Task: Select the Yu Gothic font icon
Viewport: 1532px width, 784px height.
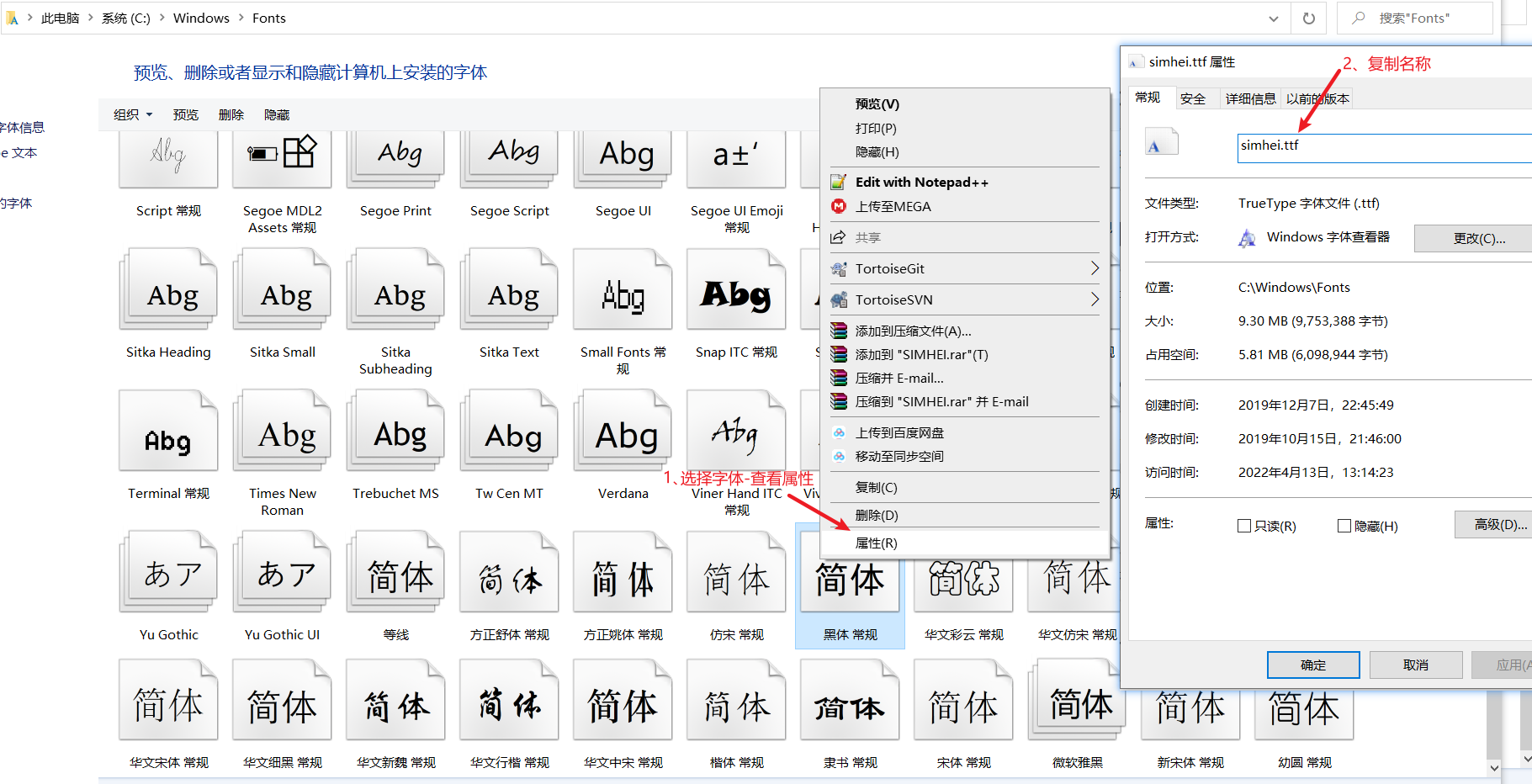Action: tap(168, 571)
